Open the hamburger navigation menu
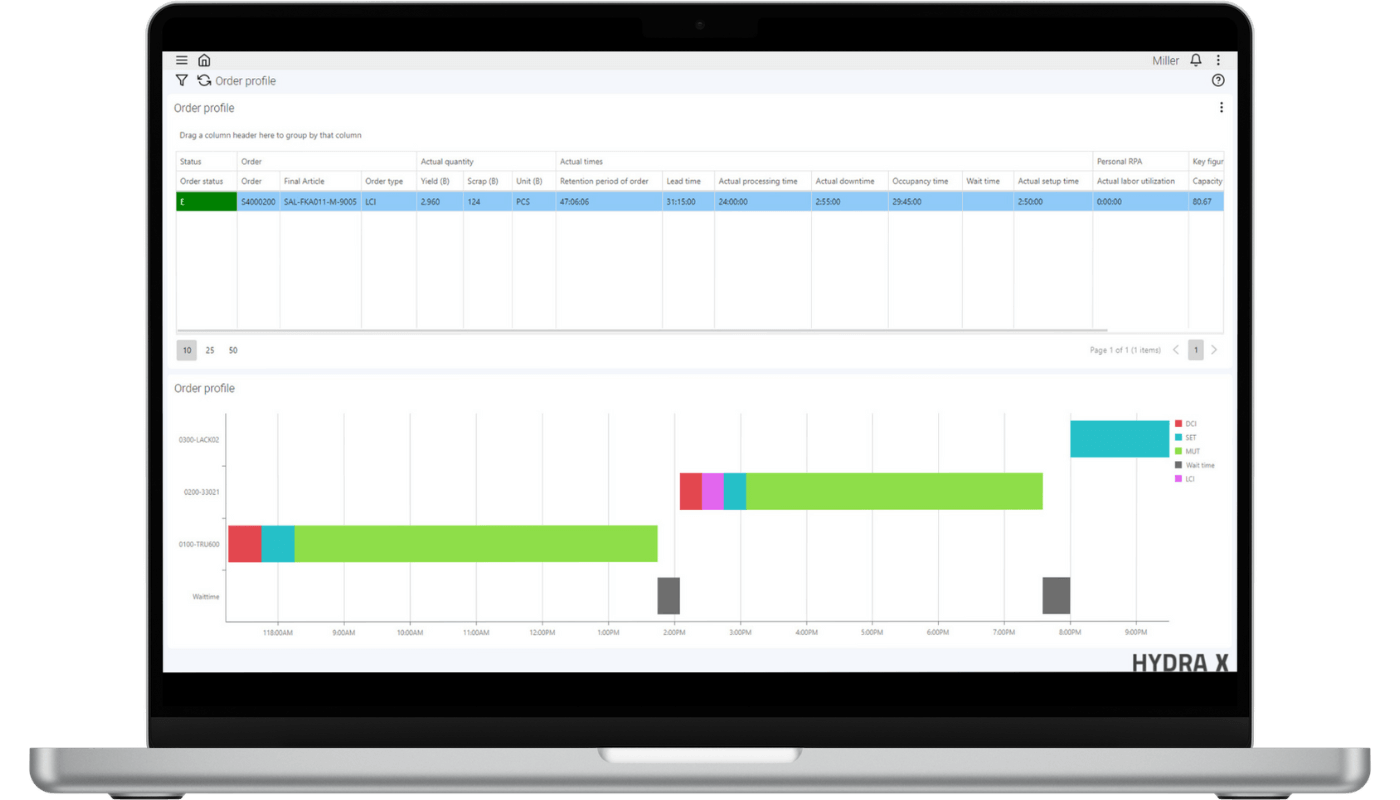Image resolution: width=1400 pixels, height=800 pixels. tap(182, 61)
